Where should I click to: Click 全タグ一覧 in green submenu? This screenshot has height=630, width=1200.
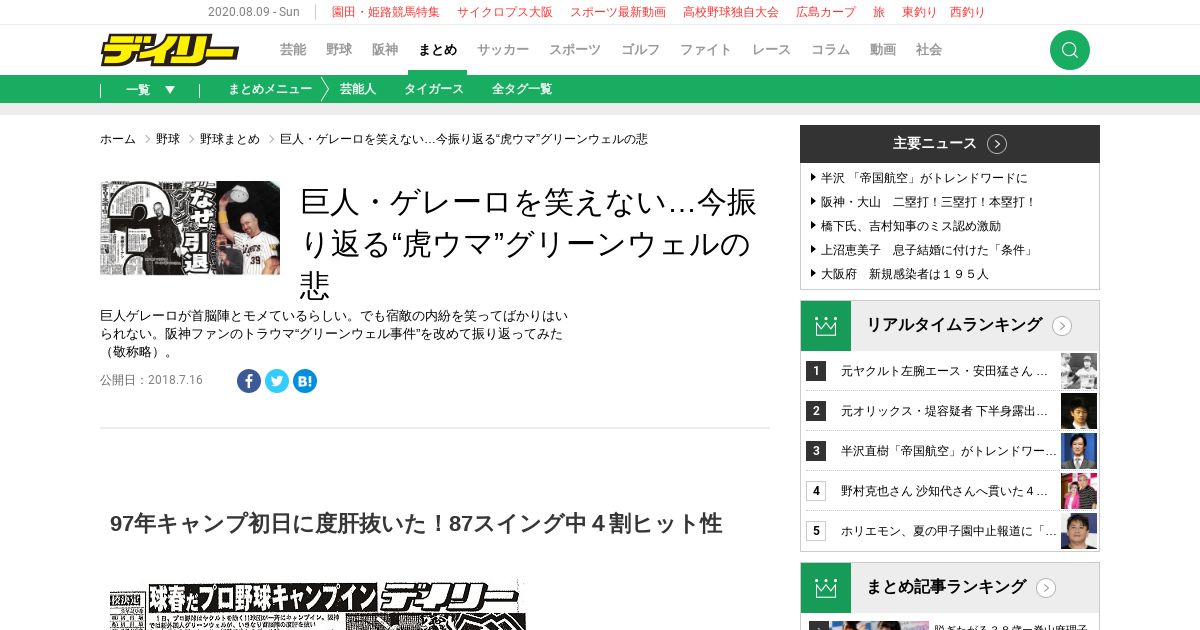pos(522,89)
